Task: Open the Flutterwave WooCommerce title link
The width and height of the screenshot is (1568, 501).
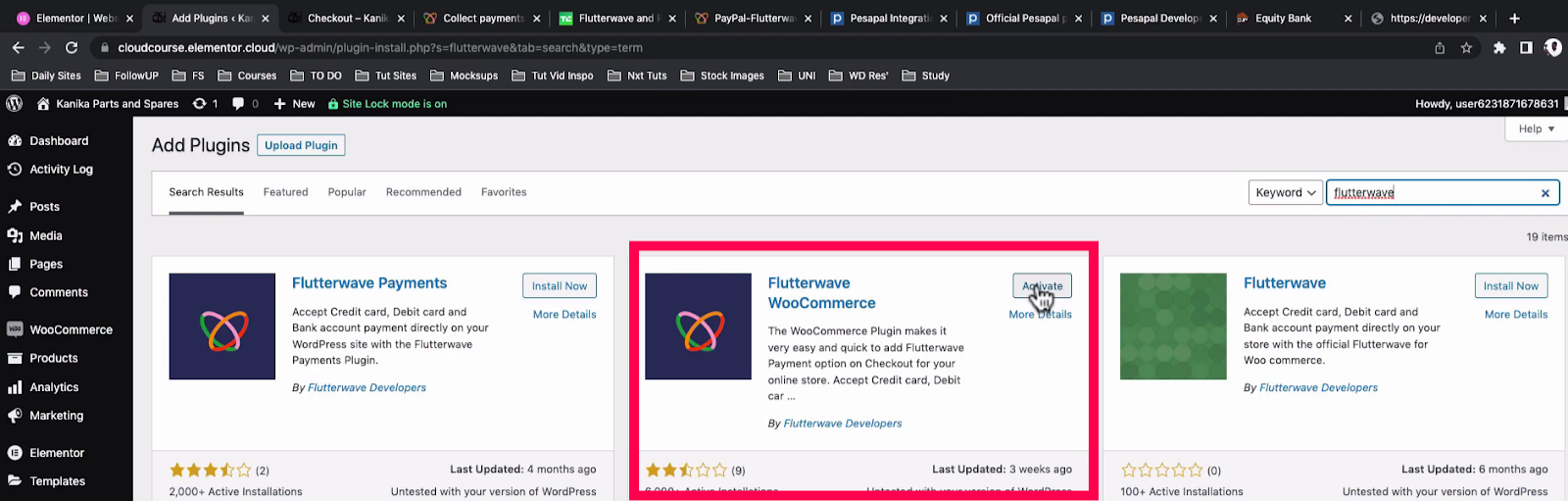Action: point(821,293)
